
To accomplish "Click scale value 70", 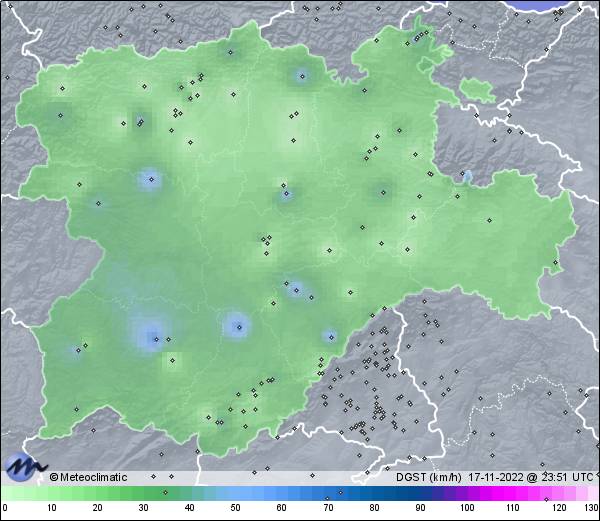I will point(328,508).
